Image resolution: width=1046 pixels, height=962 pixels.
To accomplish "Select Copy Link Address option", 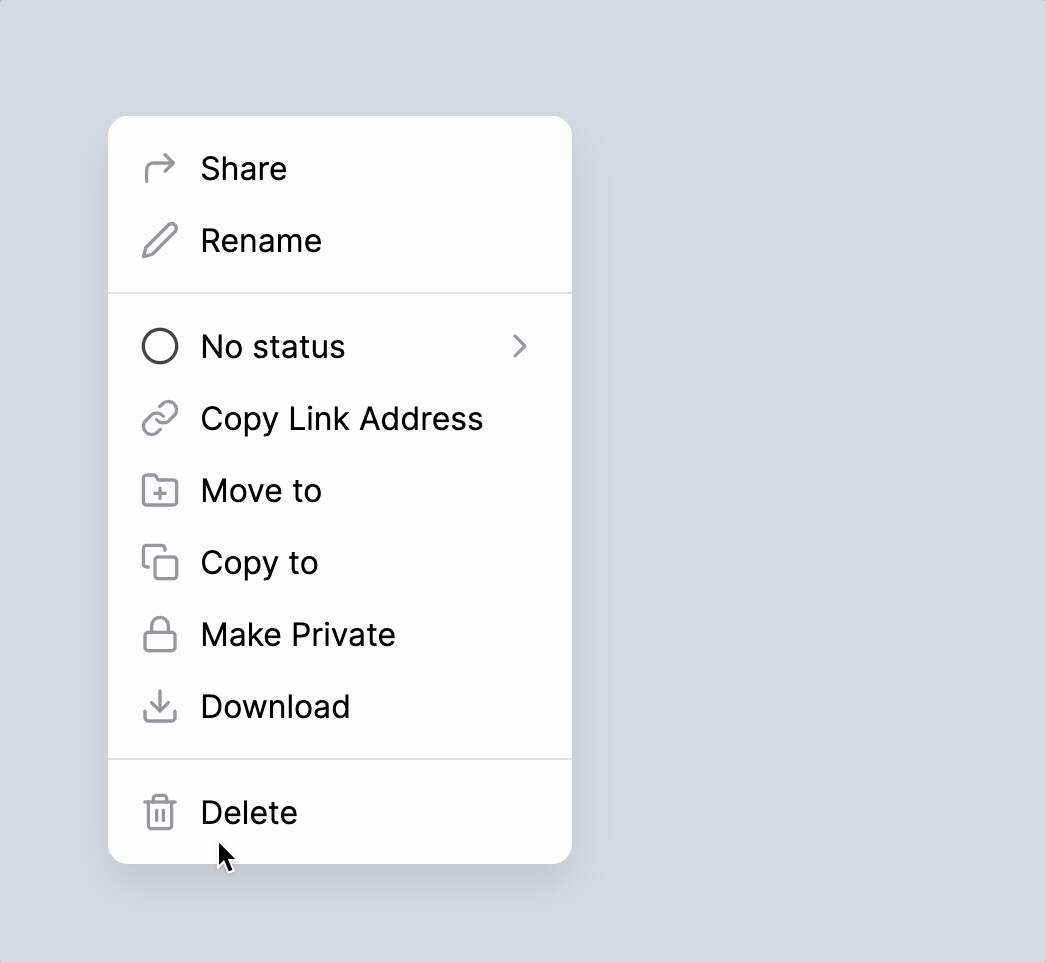I will point(340,418).
